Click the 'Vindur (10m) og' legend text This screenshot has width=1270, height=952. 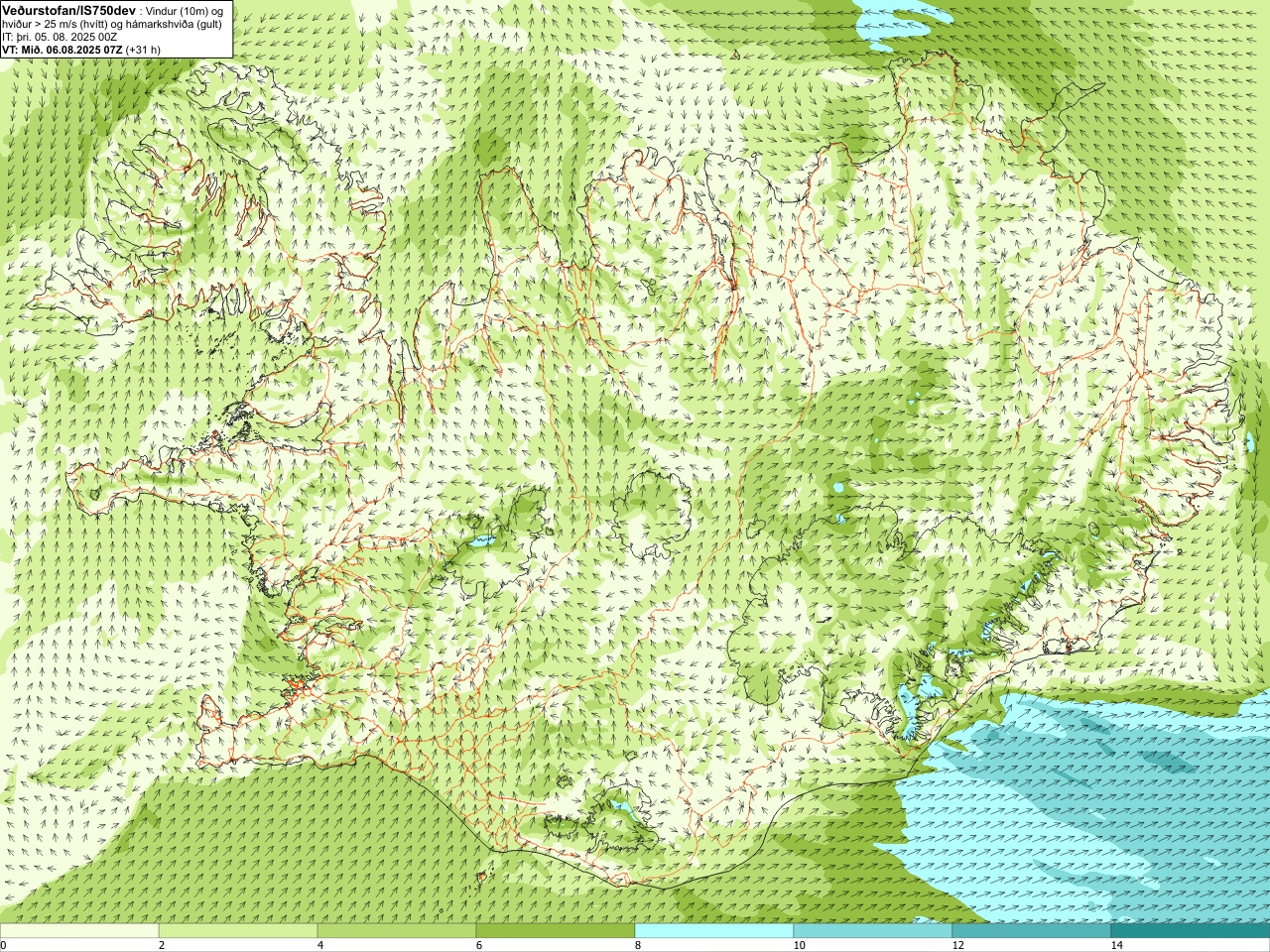coord(185,10)
